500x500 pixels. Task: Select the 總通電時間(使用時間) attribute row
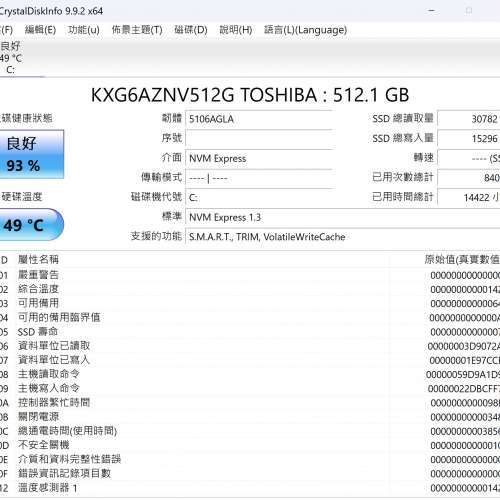coord(250,431)
